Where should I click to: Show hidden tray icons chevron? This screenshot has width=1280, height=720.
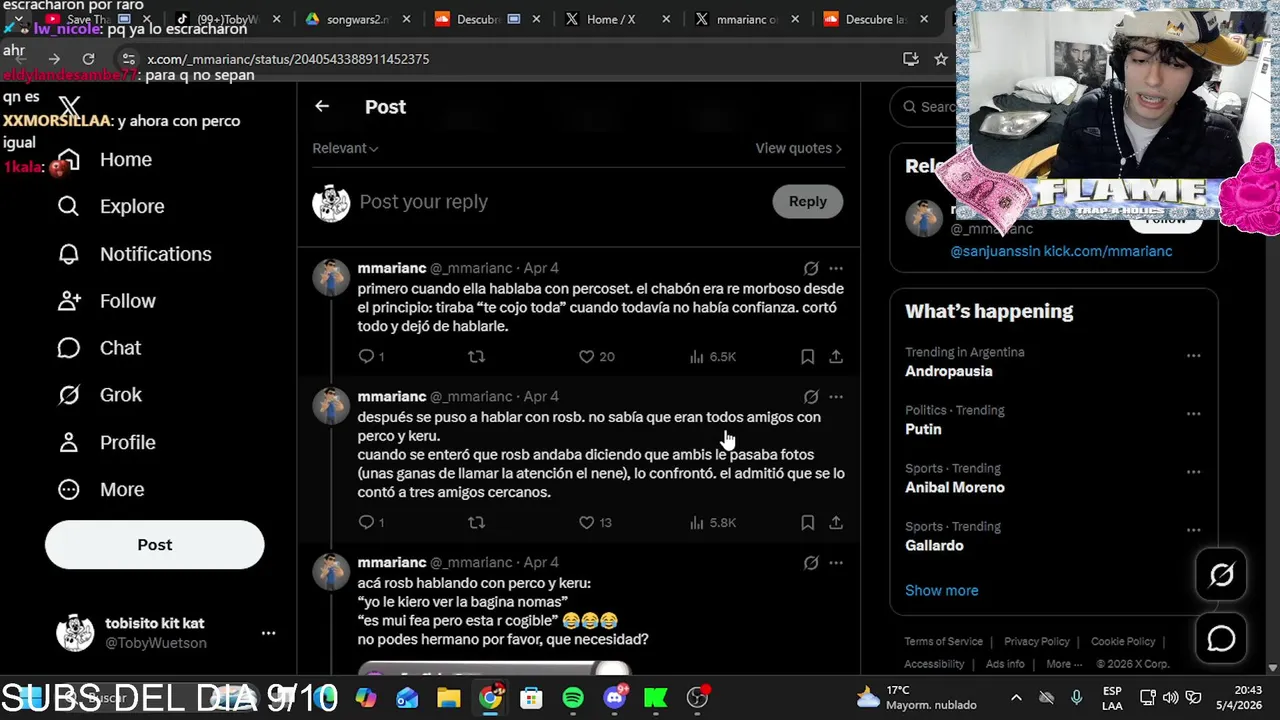pos(1016,697)
